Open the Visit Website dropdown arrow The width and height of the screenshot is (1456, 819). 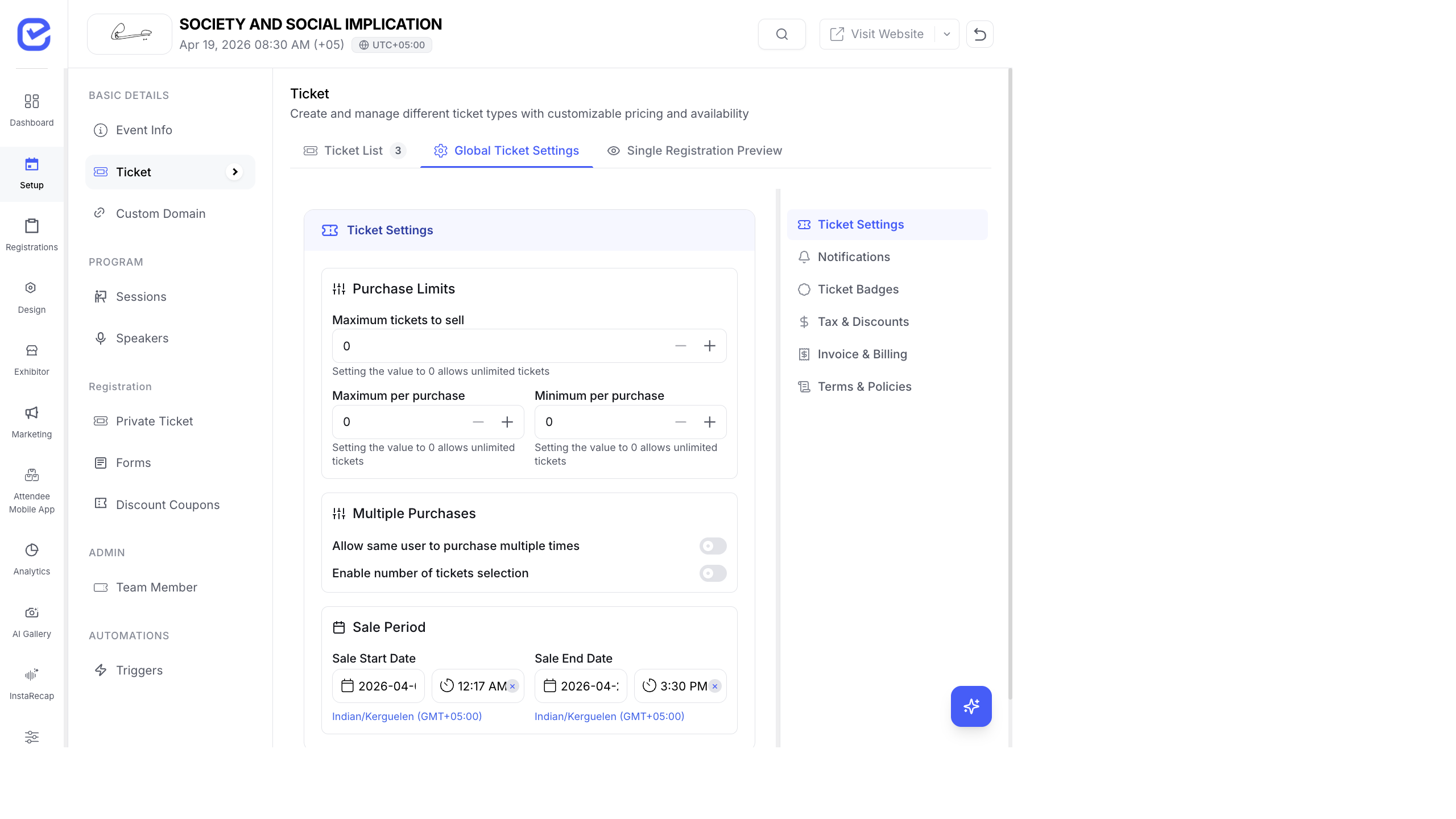coord(946,34)
